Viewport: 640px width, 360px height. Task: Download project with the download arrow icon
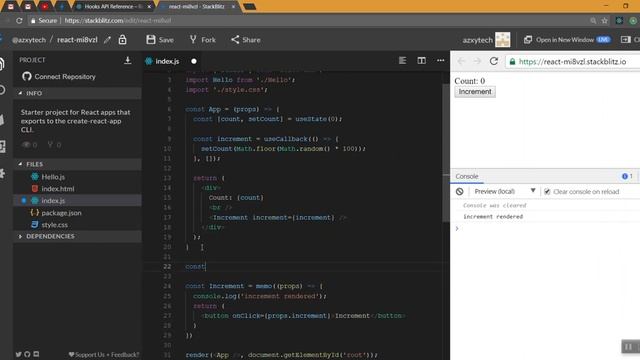pos(128,60)
